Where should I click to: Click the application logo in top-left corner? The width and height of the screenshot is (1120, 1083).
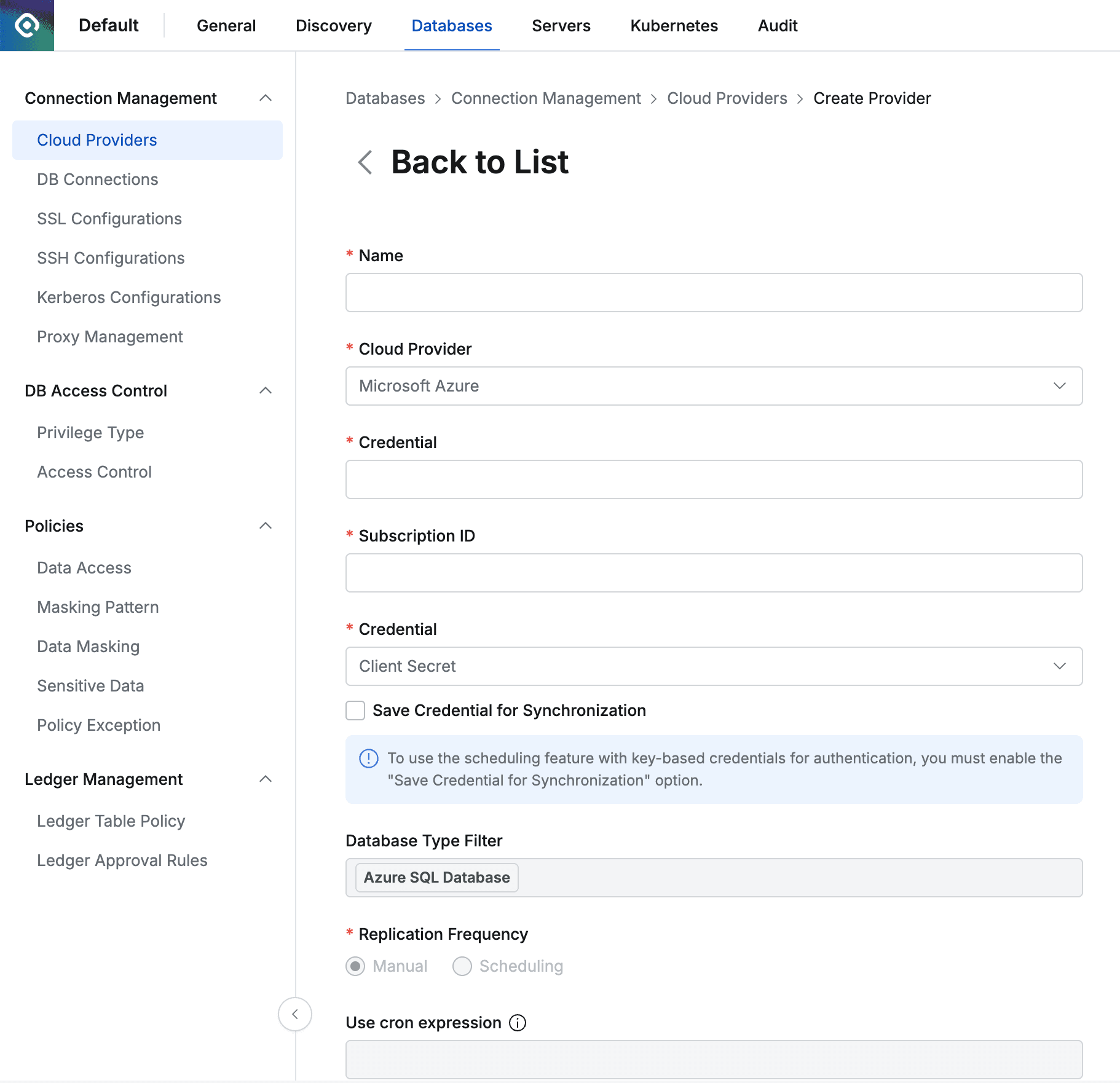pyautogui.click(x=27, y=25)
